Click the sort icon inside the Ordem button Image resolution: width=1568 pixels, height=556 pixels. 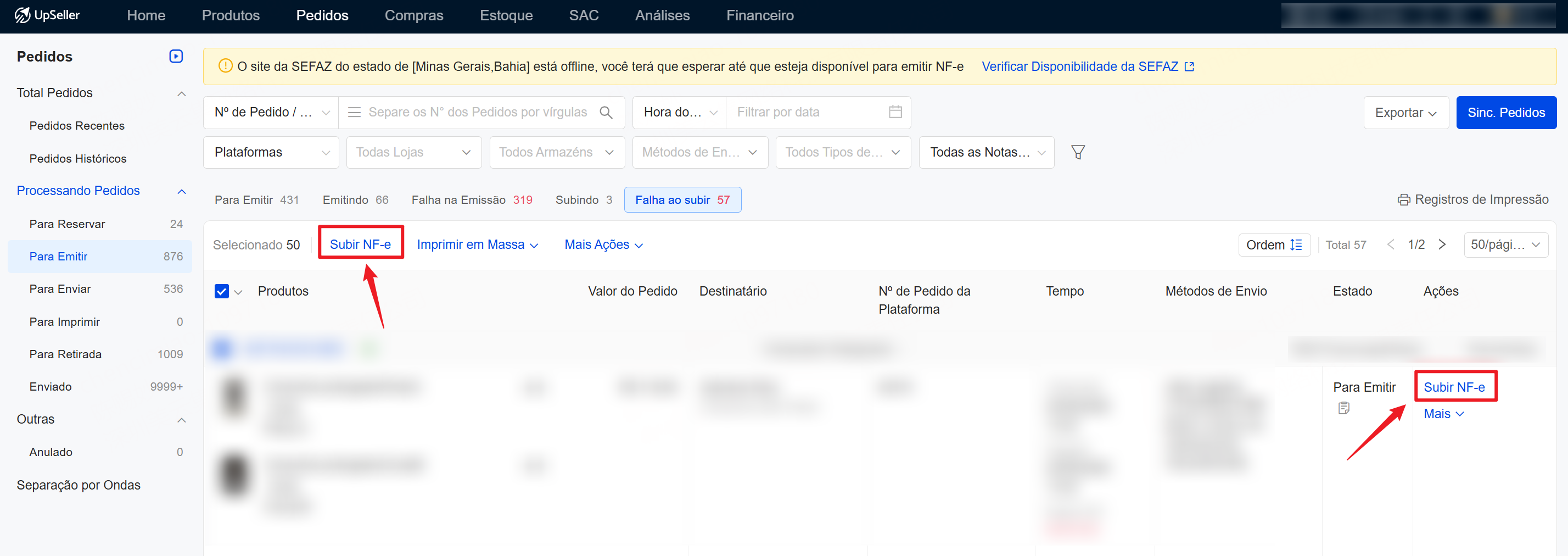pos(1297,244)
